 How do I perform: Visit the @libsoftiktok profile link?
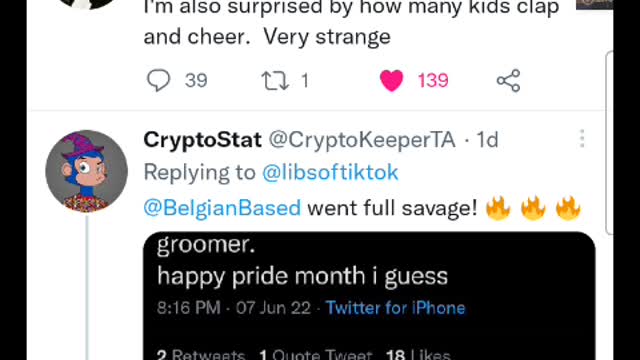[330, 172]
